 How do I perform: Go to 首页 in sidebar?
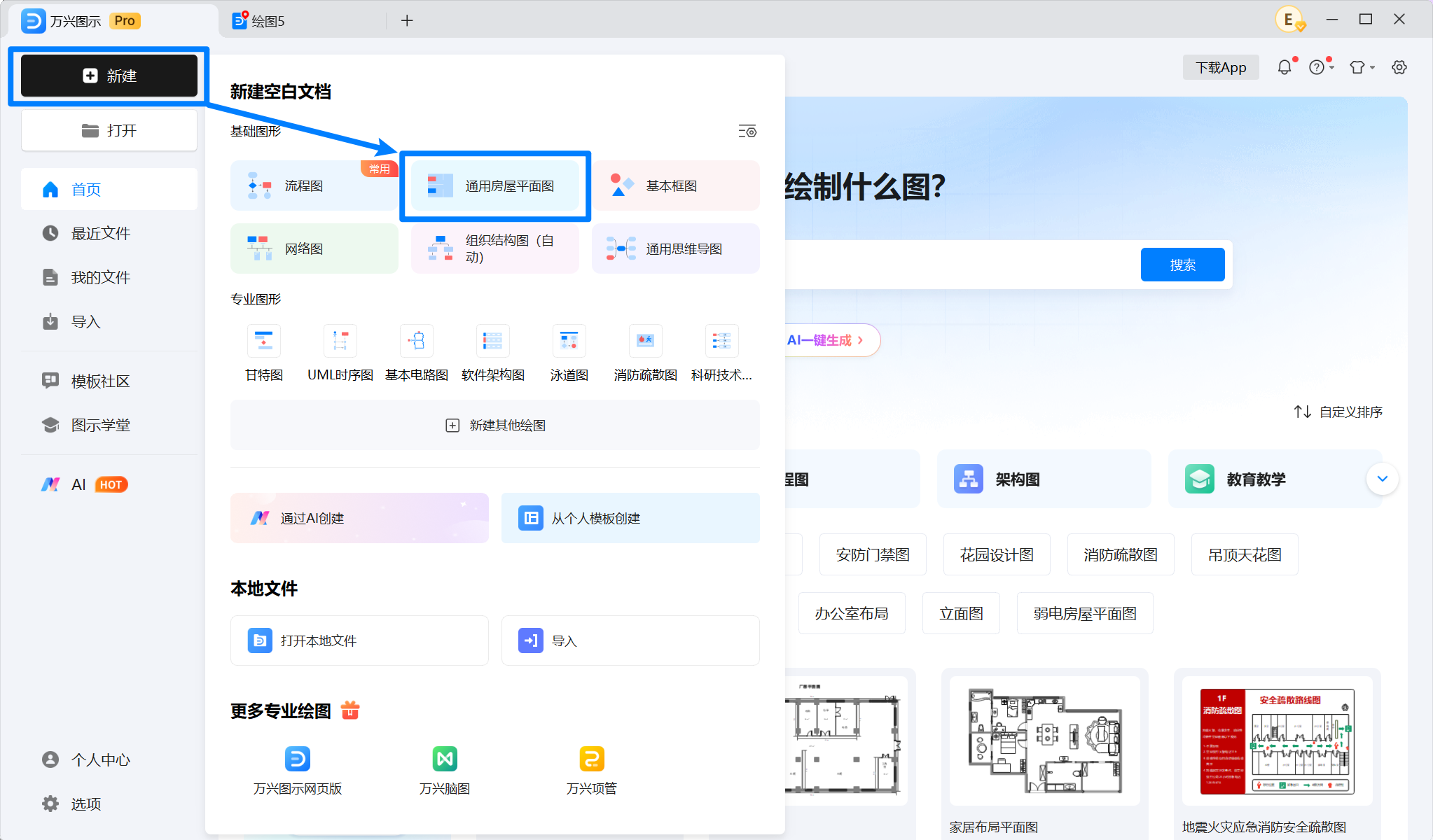[109, 189]
